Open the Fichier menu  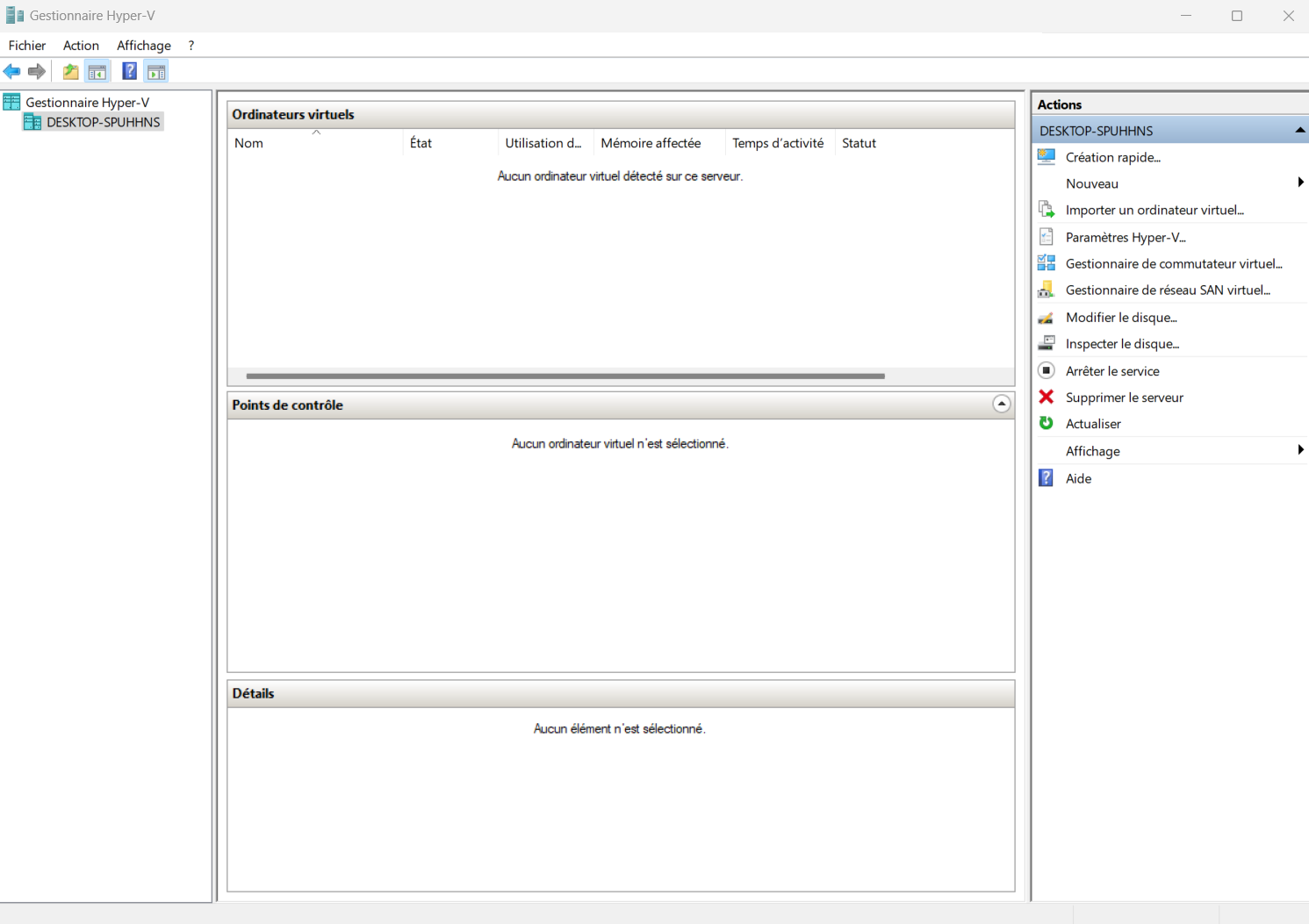(x=27, y=46)
